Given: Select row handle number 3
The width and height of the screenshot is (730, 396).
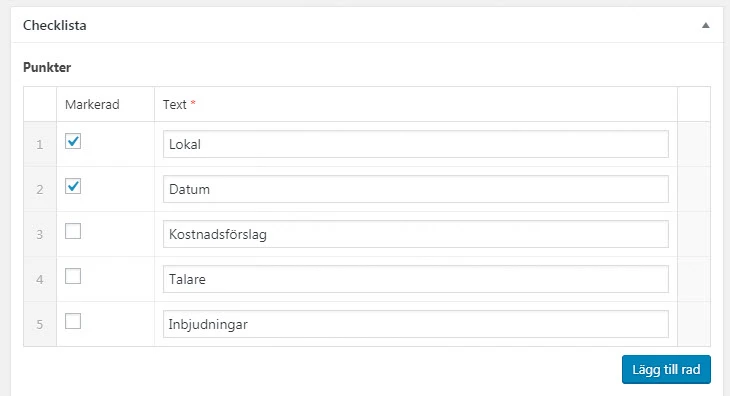Looking at the screenshot, I should pyautogui.click(x=40, y=234).
